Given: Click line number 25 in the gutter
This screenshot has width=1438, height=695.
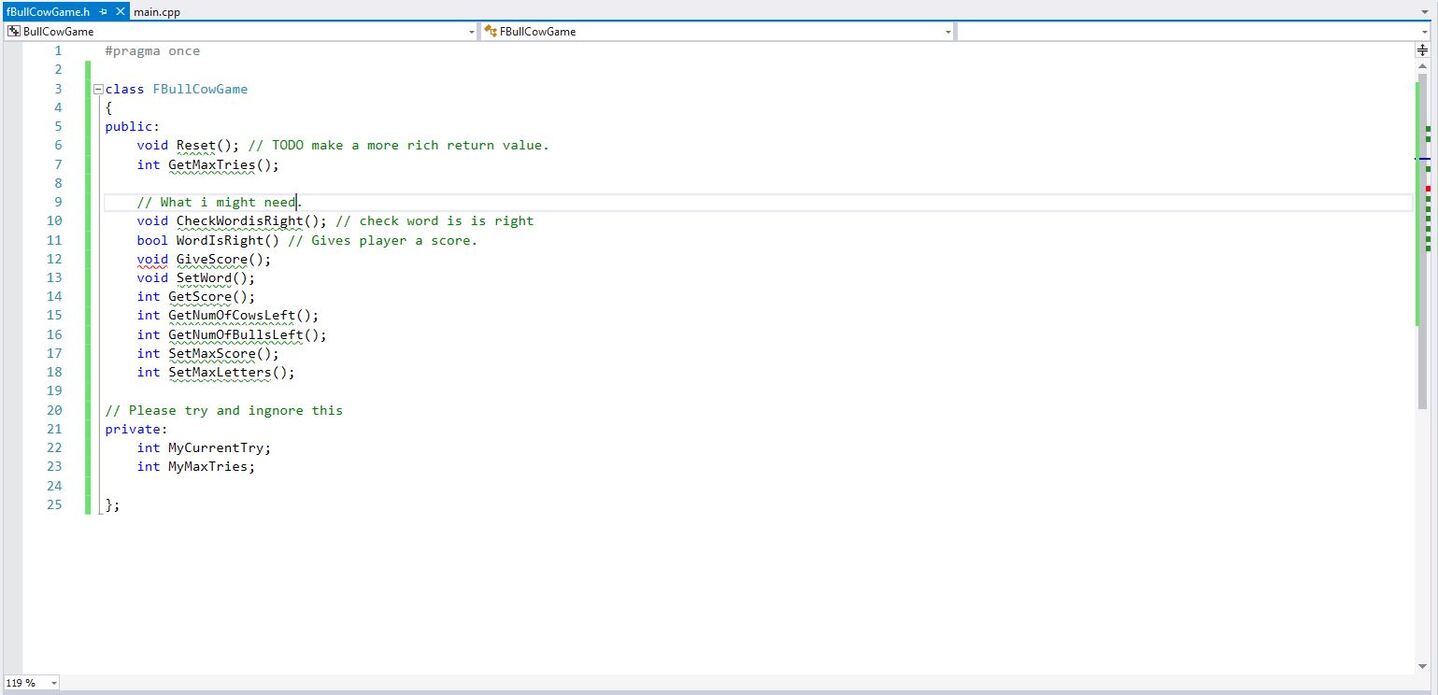Looking at the screenshot, I should 54,505.
